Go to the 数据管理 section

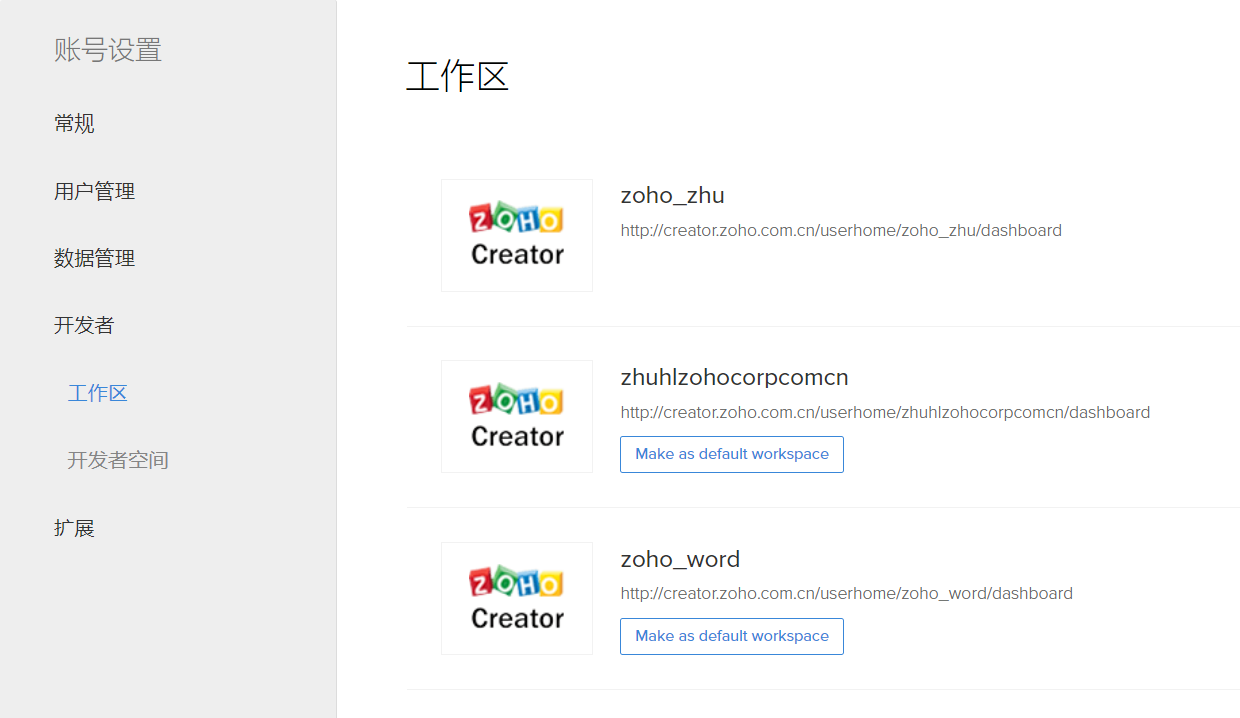94,258
